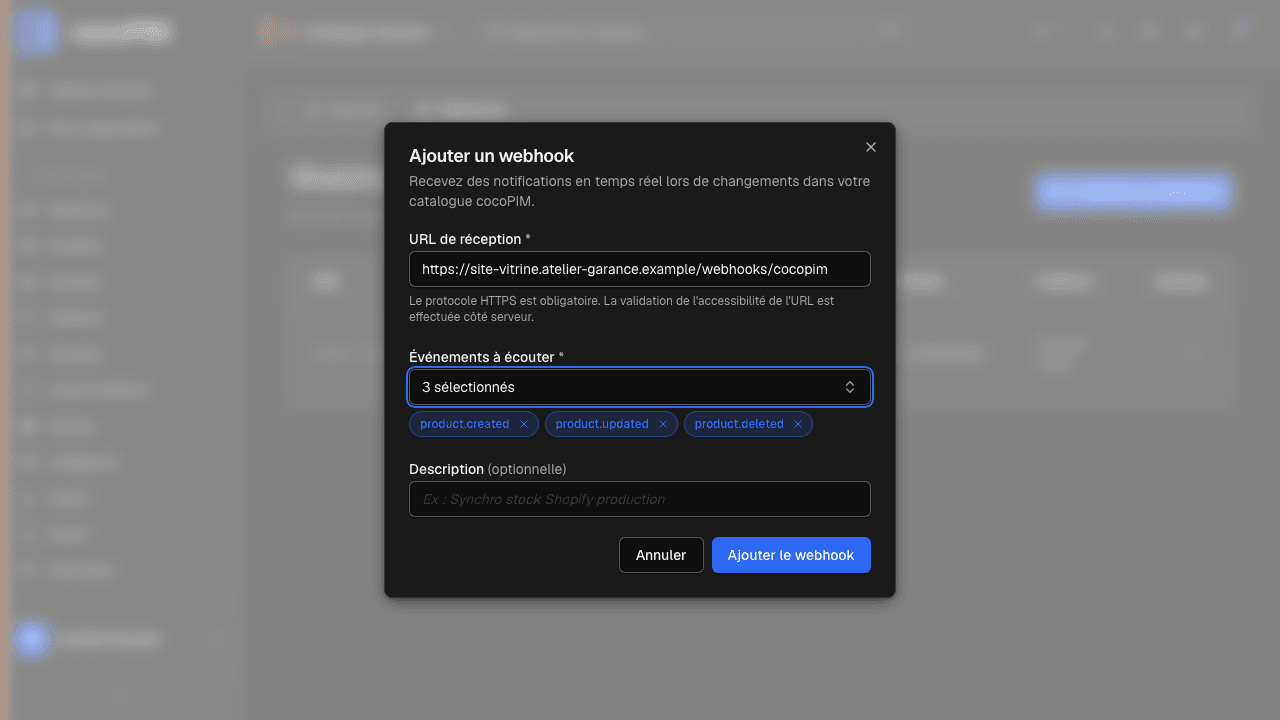
Task: Click into the optional Description field
Action: tap(640, 499)
